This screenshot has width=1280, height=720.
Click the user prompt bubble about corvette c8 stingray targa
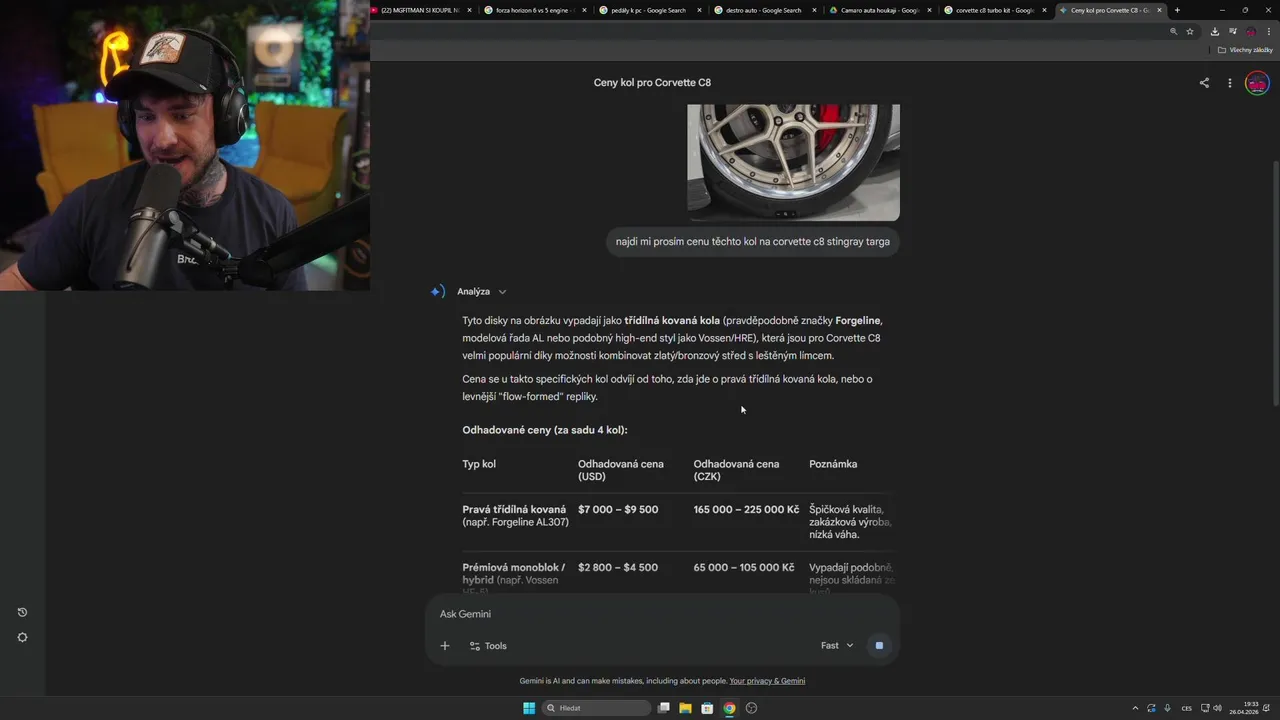(753, 242)
